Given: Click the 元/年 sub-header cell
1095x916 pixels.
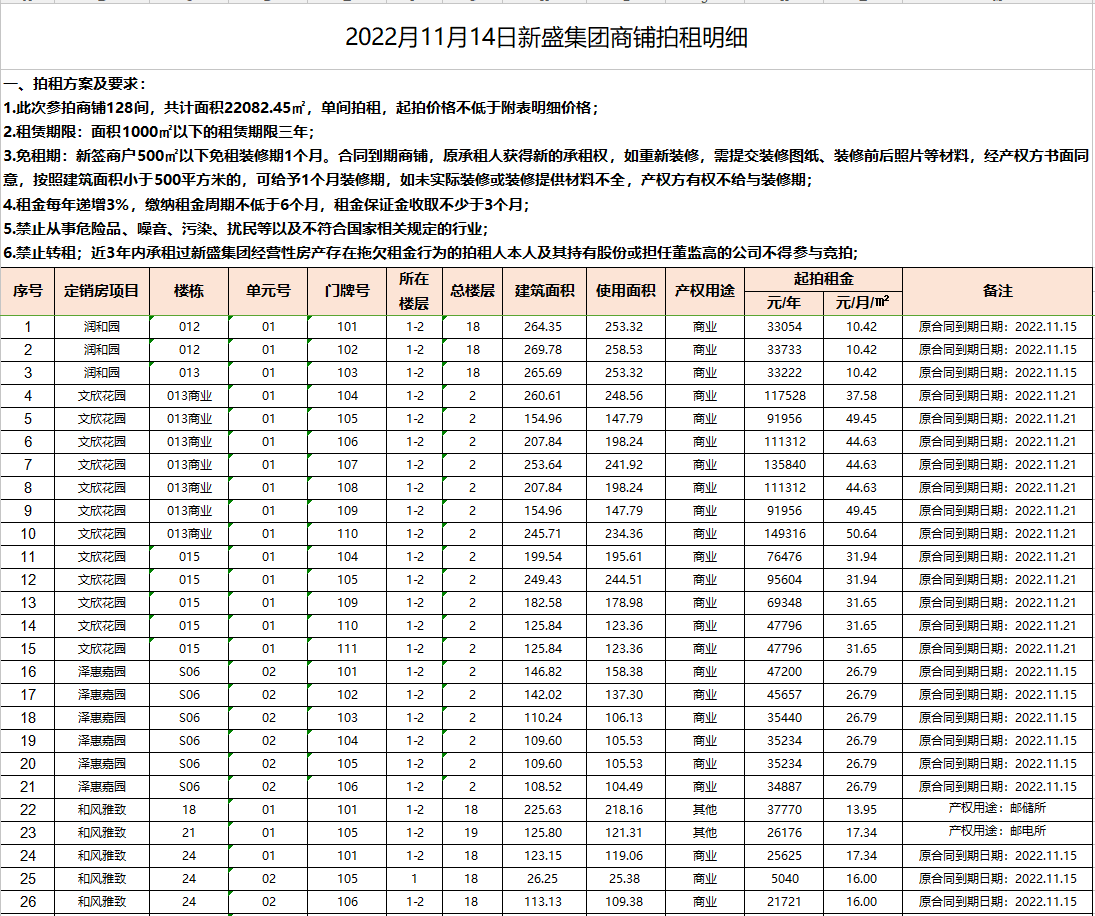Looking at the screenshot, I should (783, 302).
